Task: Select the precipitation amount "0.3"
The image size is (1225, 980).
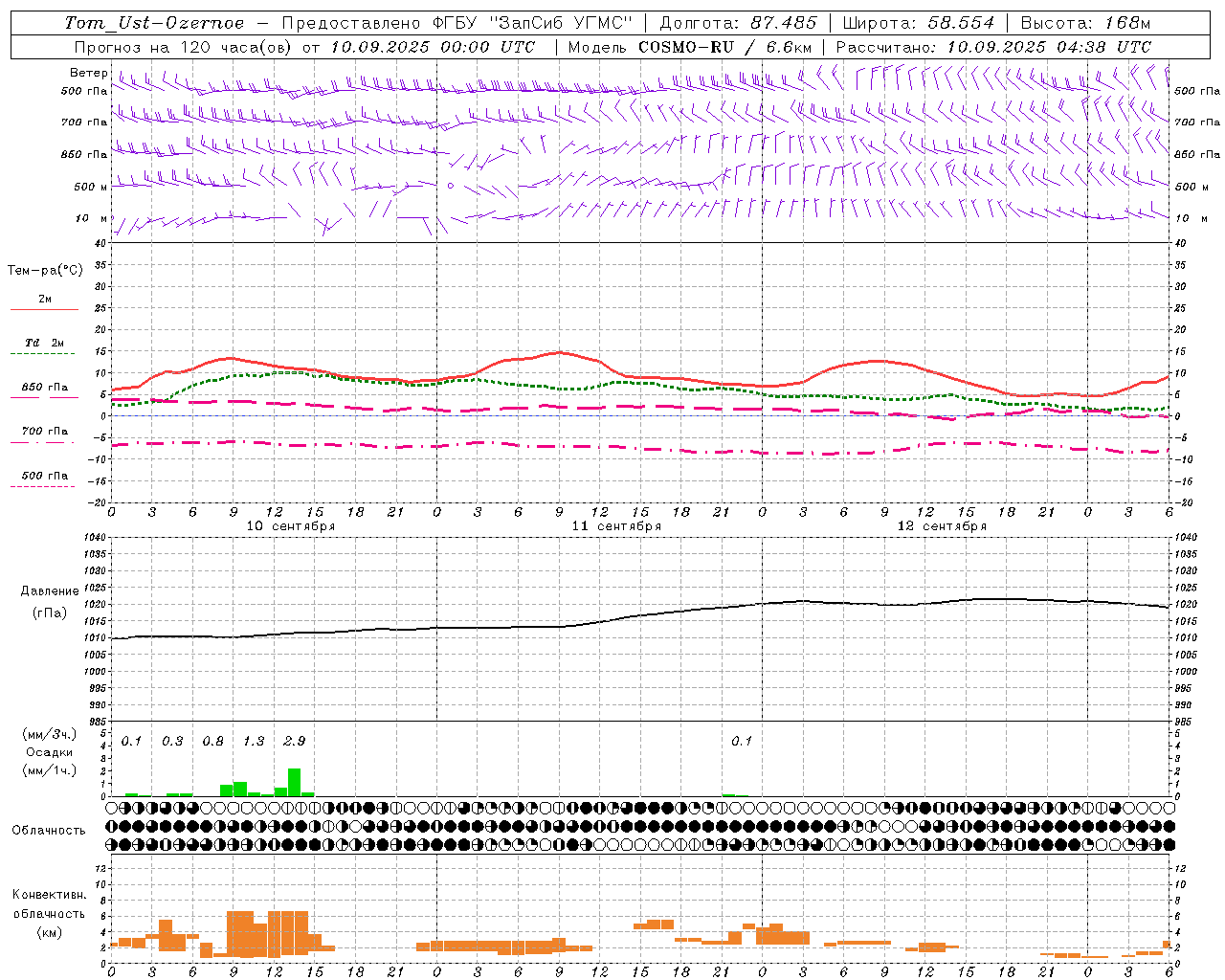Action: coord(172,742)
